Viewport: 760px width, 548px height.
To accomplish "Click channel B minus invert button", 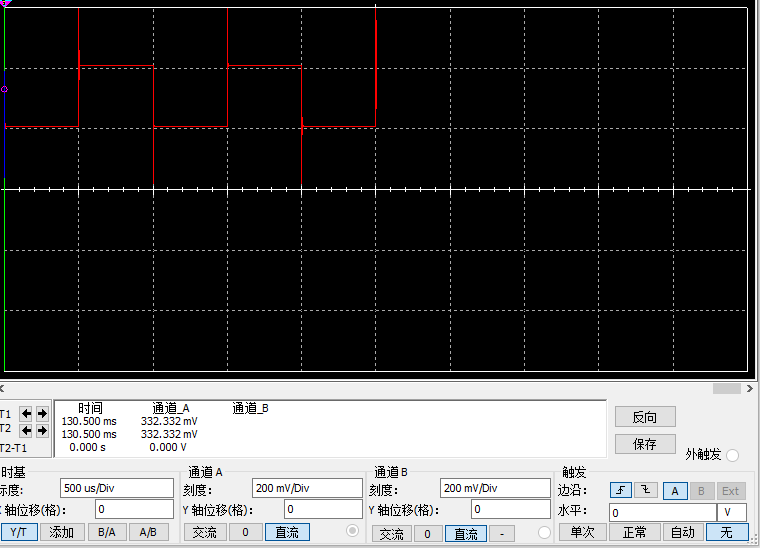I will 502,533.
